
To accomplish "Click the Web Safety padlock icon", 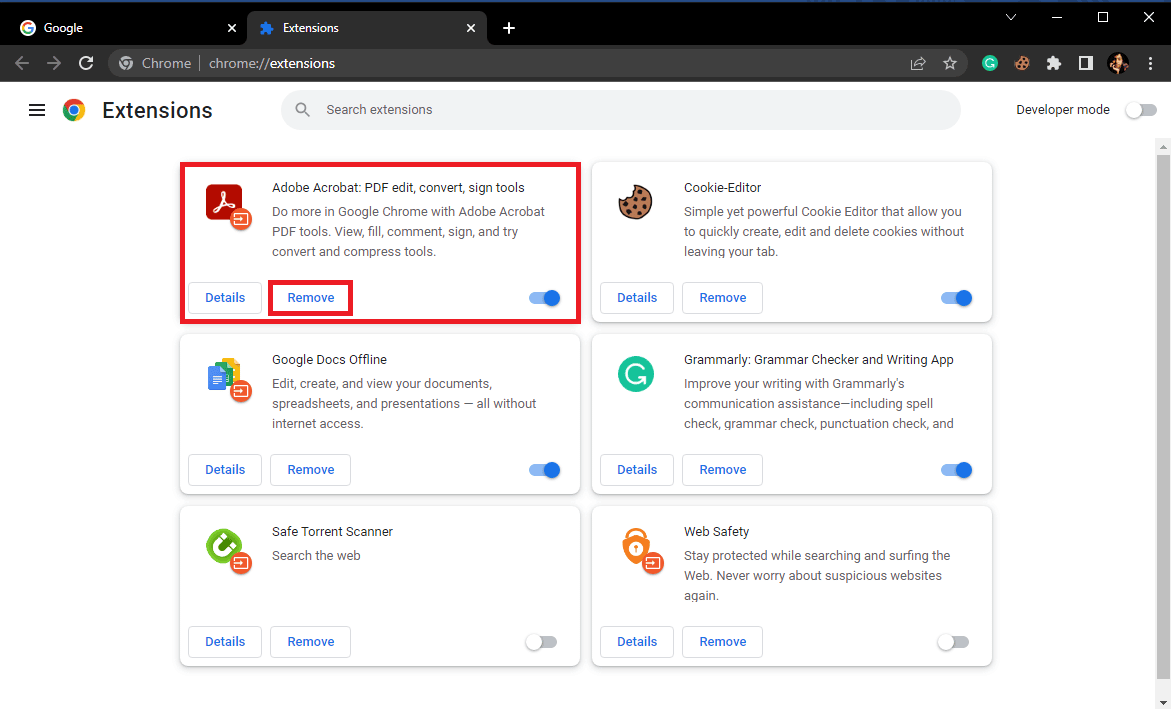I will click(x=641, y=549).
